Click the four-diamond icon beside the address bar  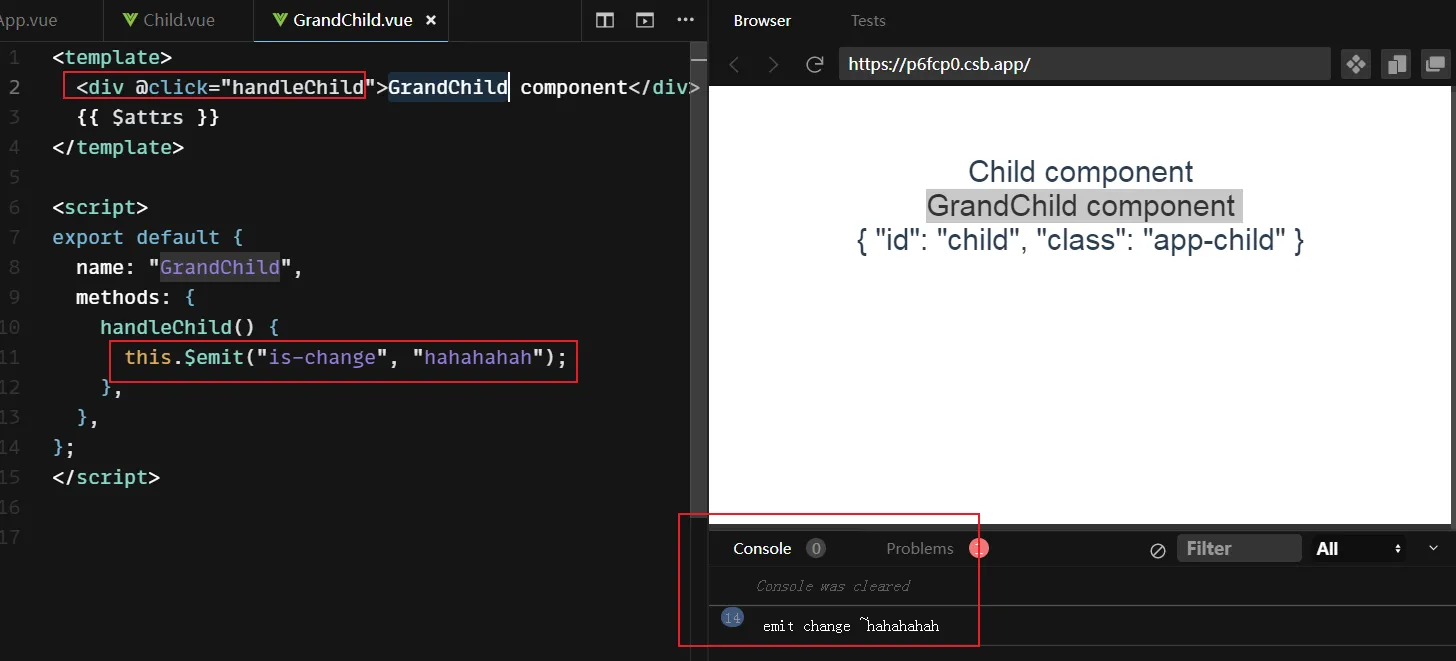coord(1356,65)
